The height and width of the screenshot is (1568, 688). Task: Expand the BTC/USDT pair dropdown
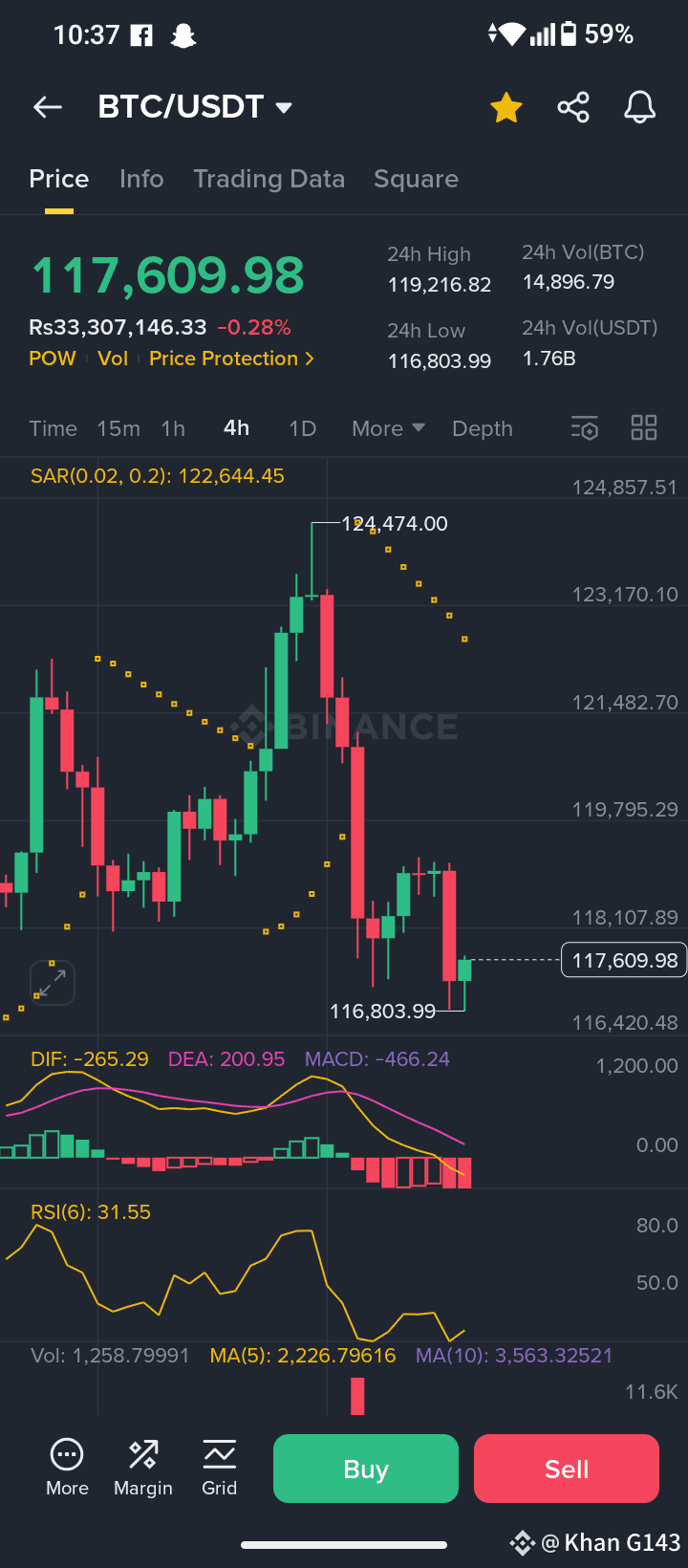(284, 107)
